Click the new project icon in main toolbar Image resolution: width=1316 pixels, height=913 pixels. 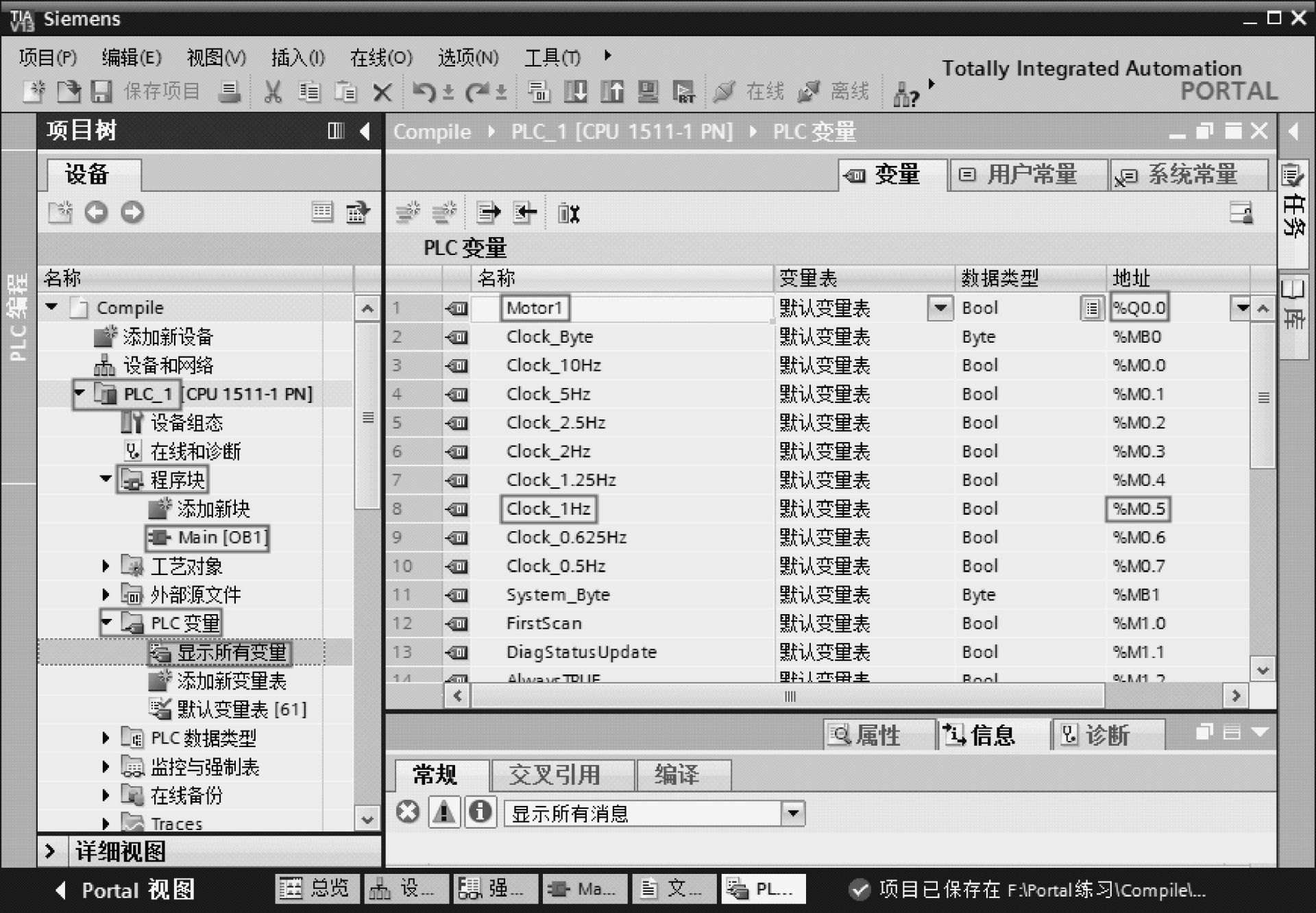point(34,90)
